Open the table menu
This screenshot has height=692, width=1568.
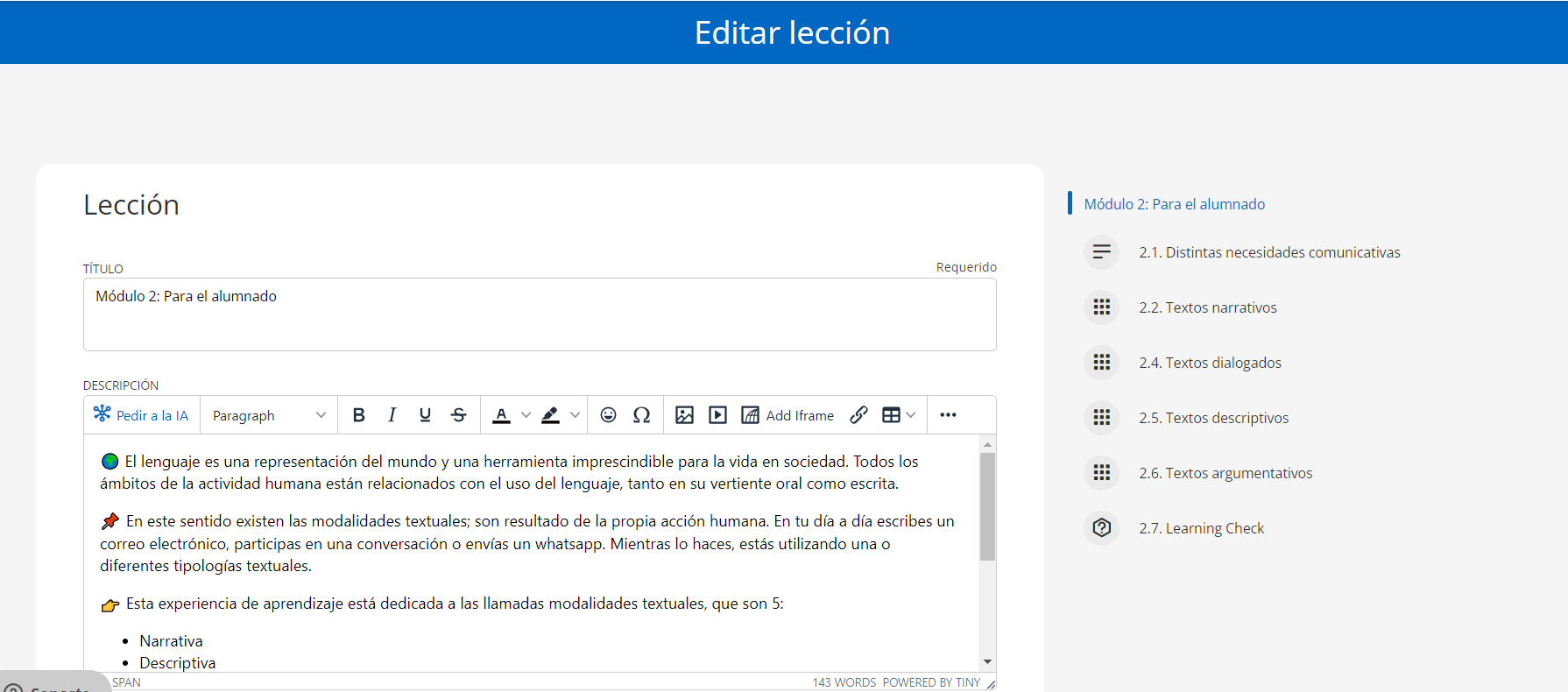899,415
